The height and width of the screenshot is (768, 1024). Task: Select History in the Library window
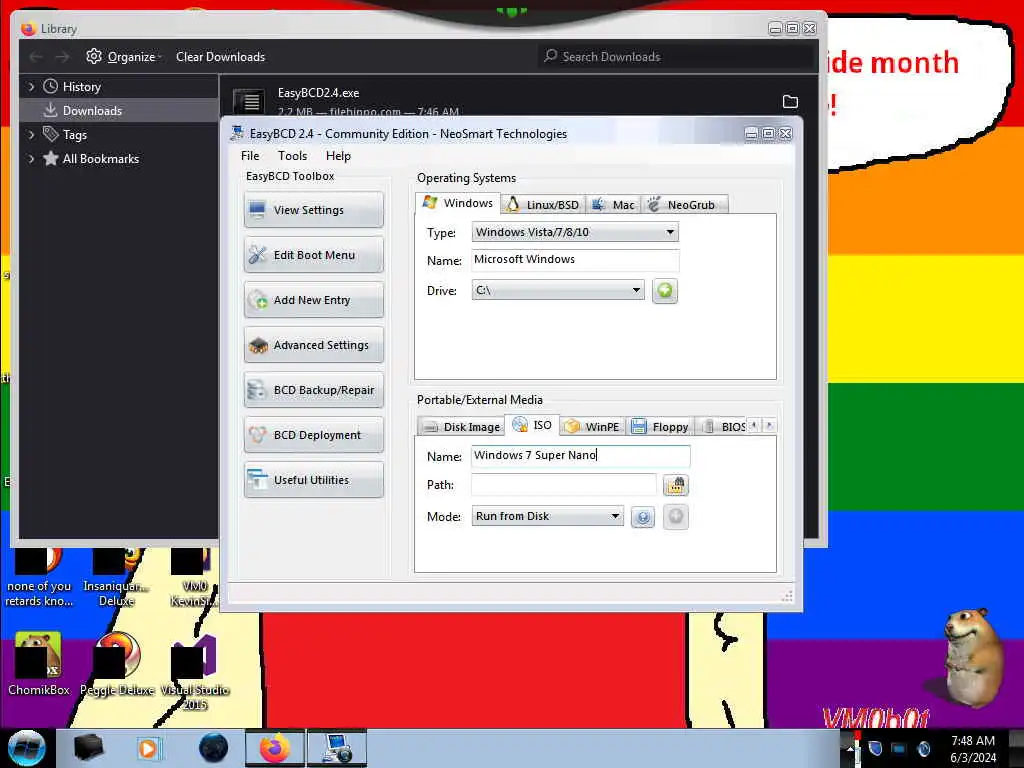(x=81, y=86)
